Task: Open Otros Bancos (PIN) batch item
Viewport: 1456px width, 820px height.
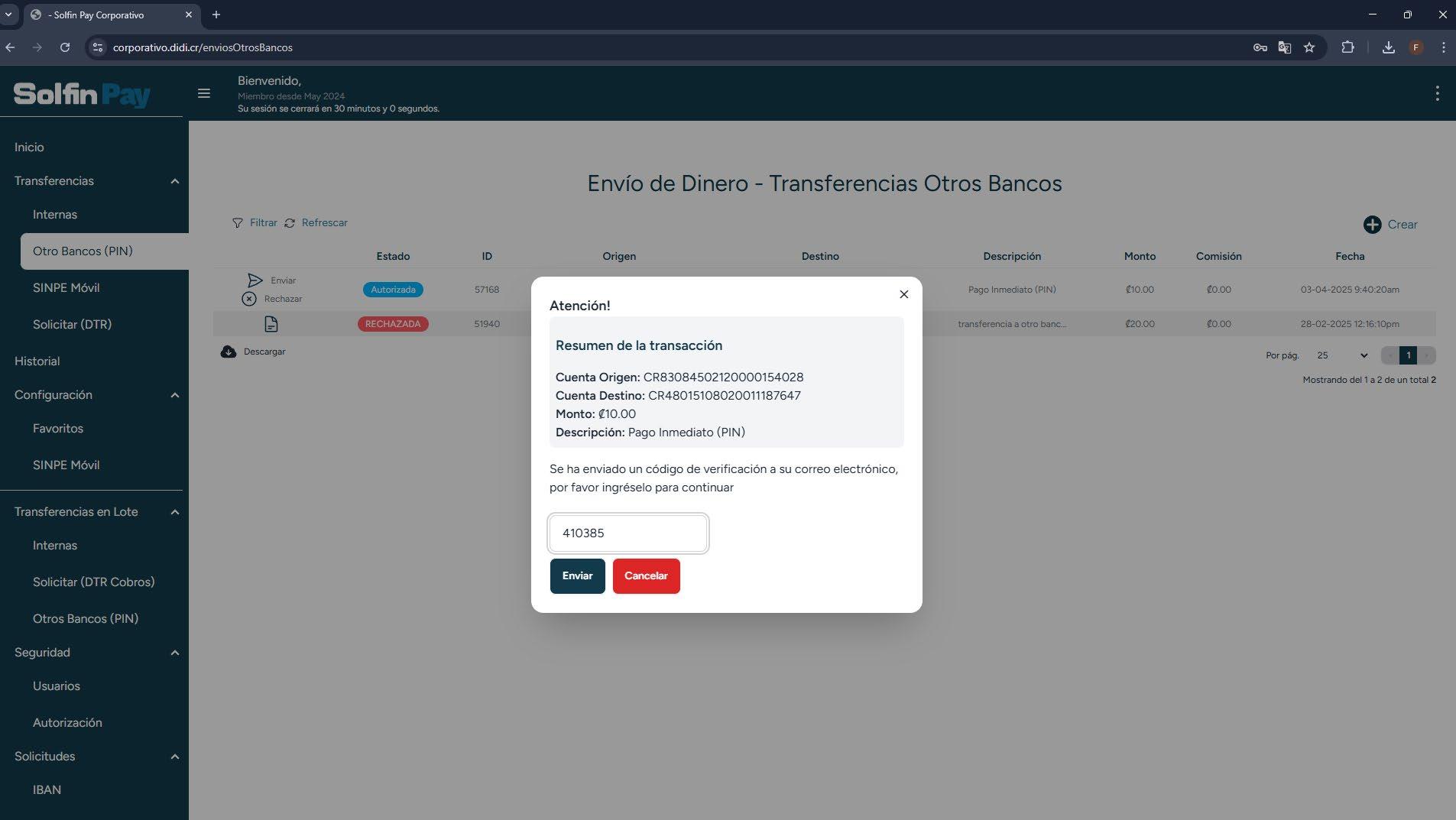Action: coord(86,619)
